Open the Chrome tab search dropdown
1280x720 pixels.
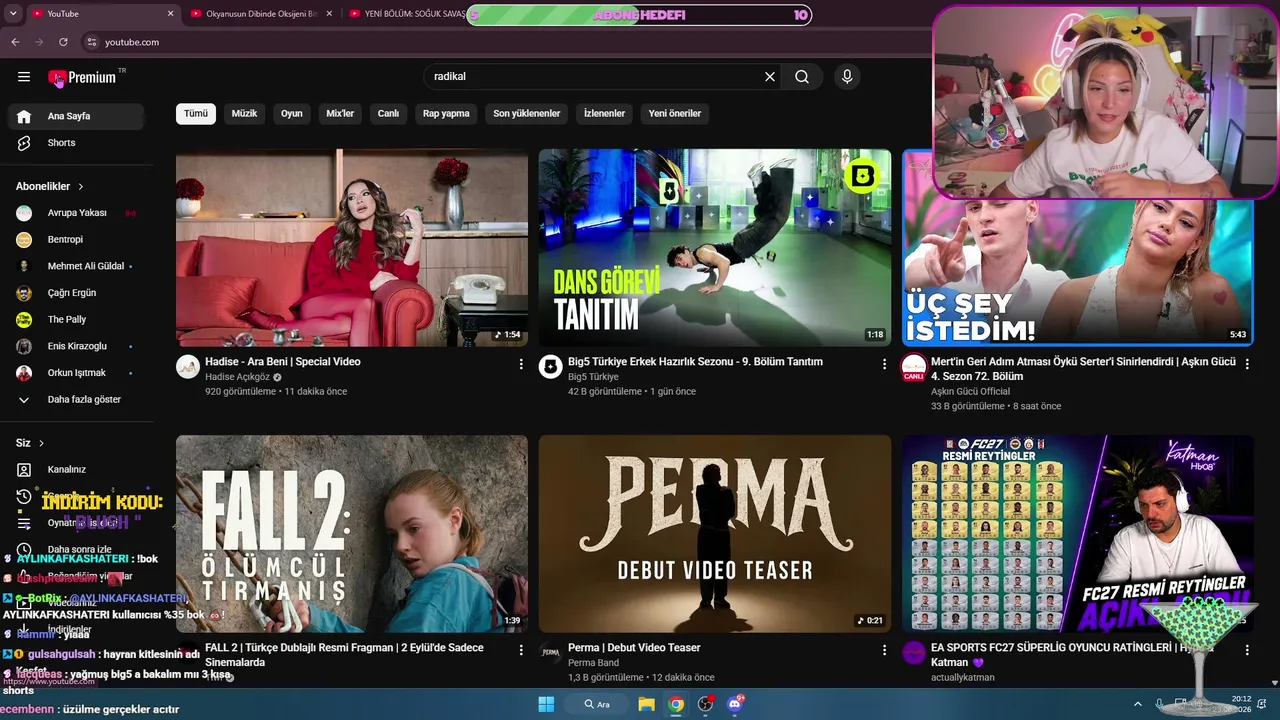(x=13, y=14)
